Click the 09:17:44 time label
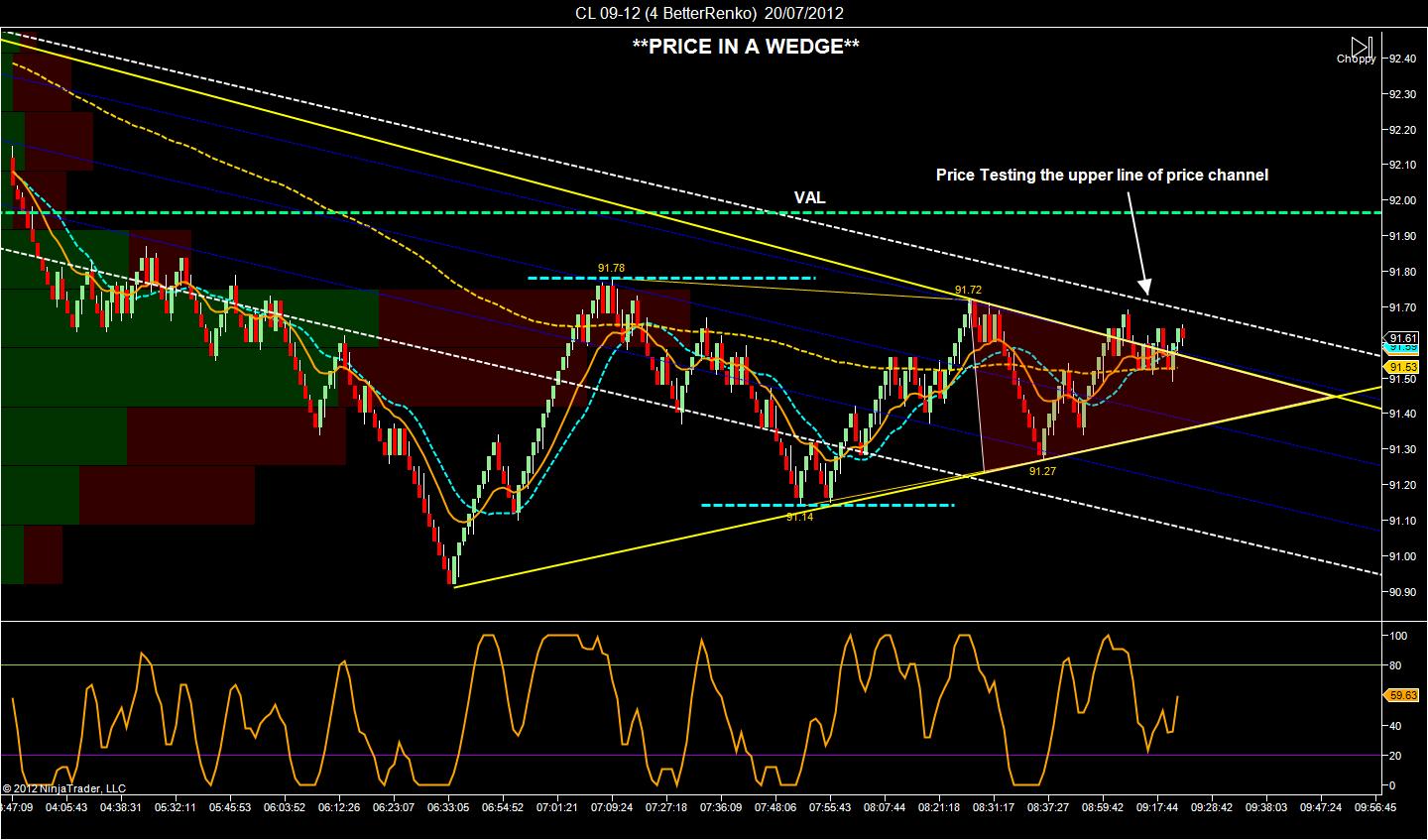 coord(1157,807)
